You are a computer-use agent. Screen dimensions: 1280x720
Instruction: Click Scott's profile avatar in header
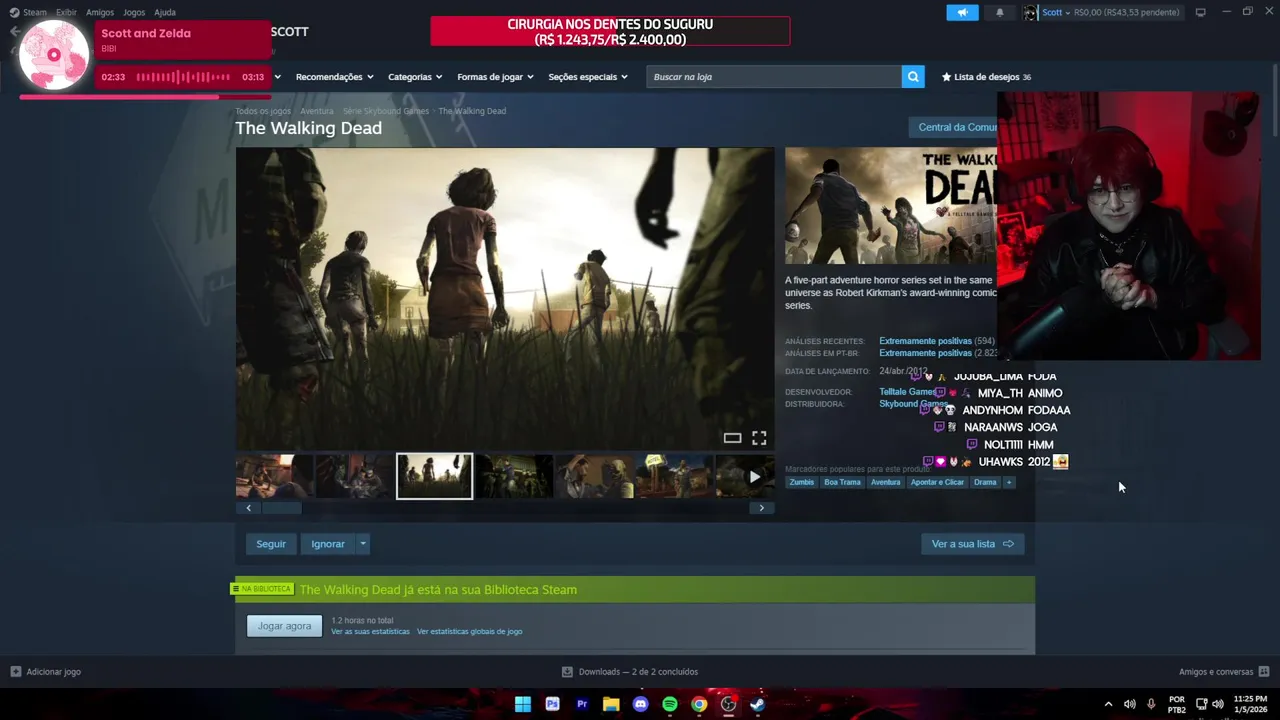tap(1030, 12)
